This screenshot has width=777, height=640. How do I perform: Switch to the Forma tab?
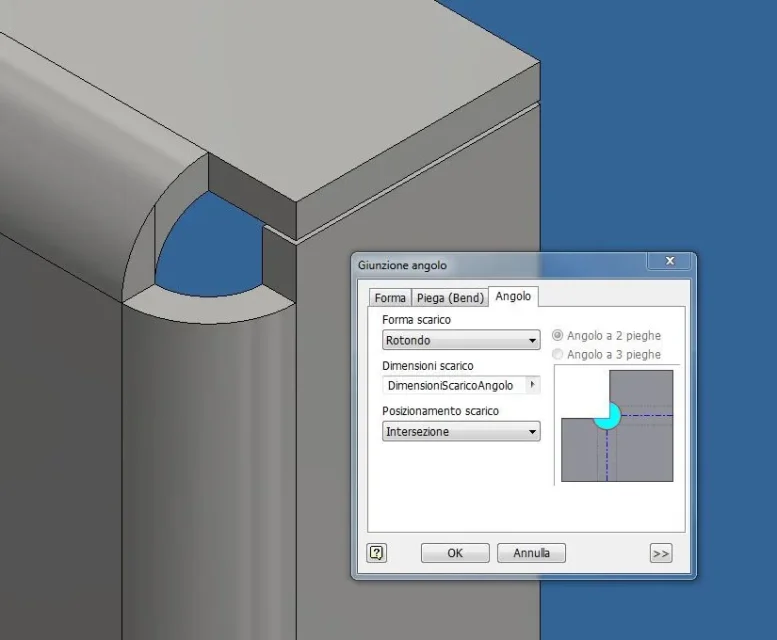tap(390, 298)
